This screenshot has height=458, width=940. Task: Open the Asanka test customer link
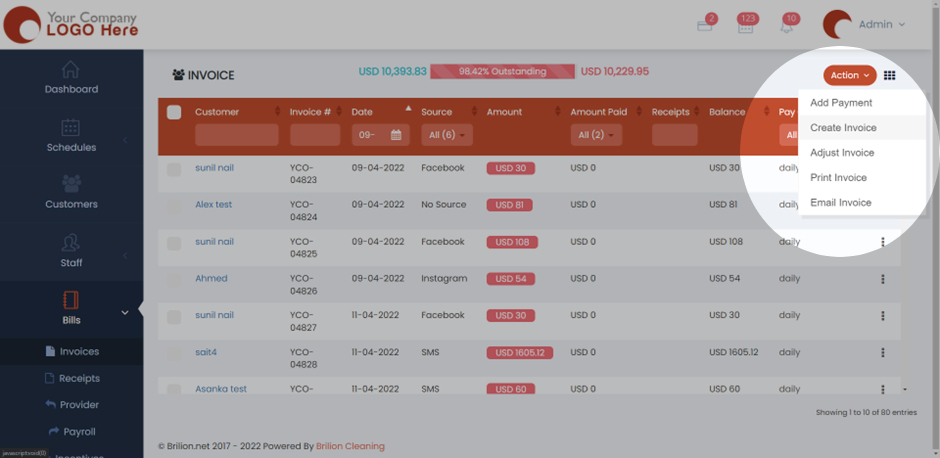pos(220,389)
